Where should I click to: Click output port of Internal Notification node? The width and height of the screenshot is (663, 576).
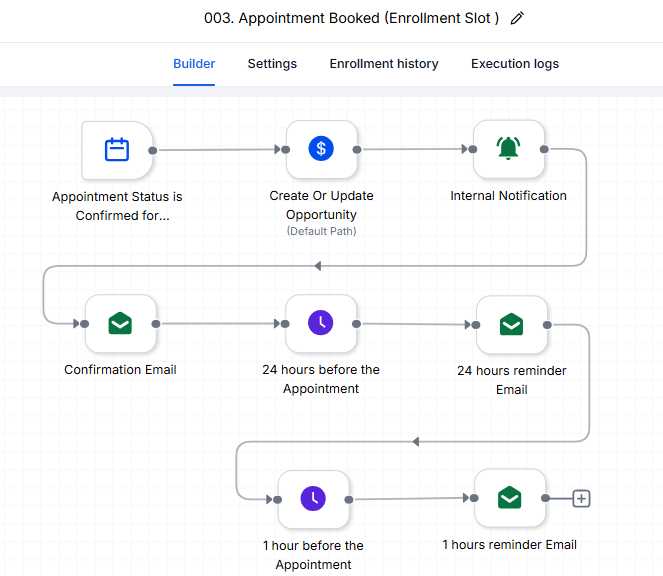click(x=544, y=149)
